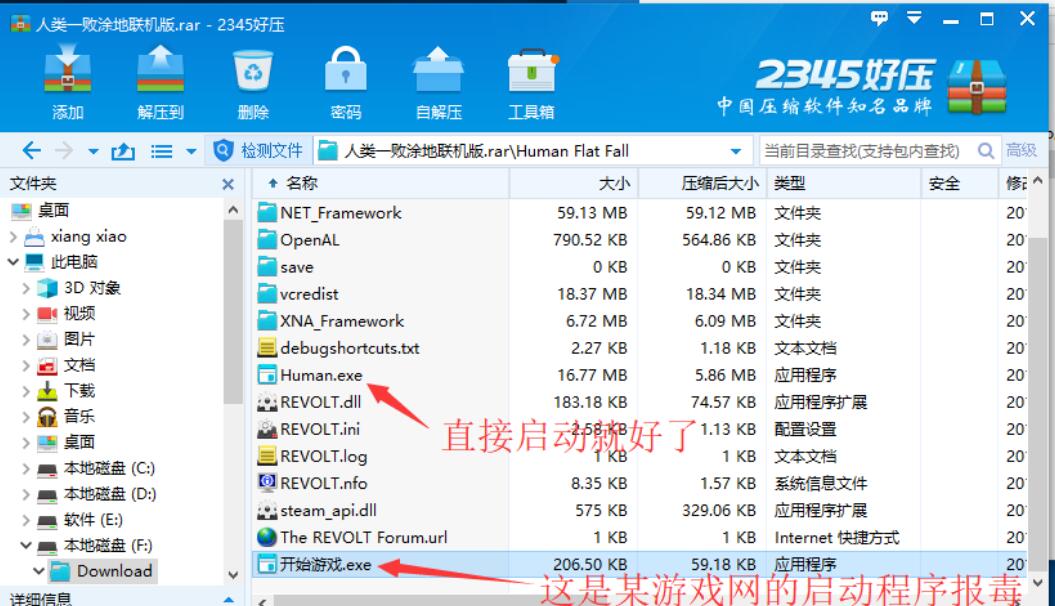
Task: Click the 检测文件 shield scan button
Action: click(258, 150)
